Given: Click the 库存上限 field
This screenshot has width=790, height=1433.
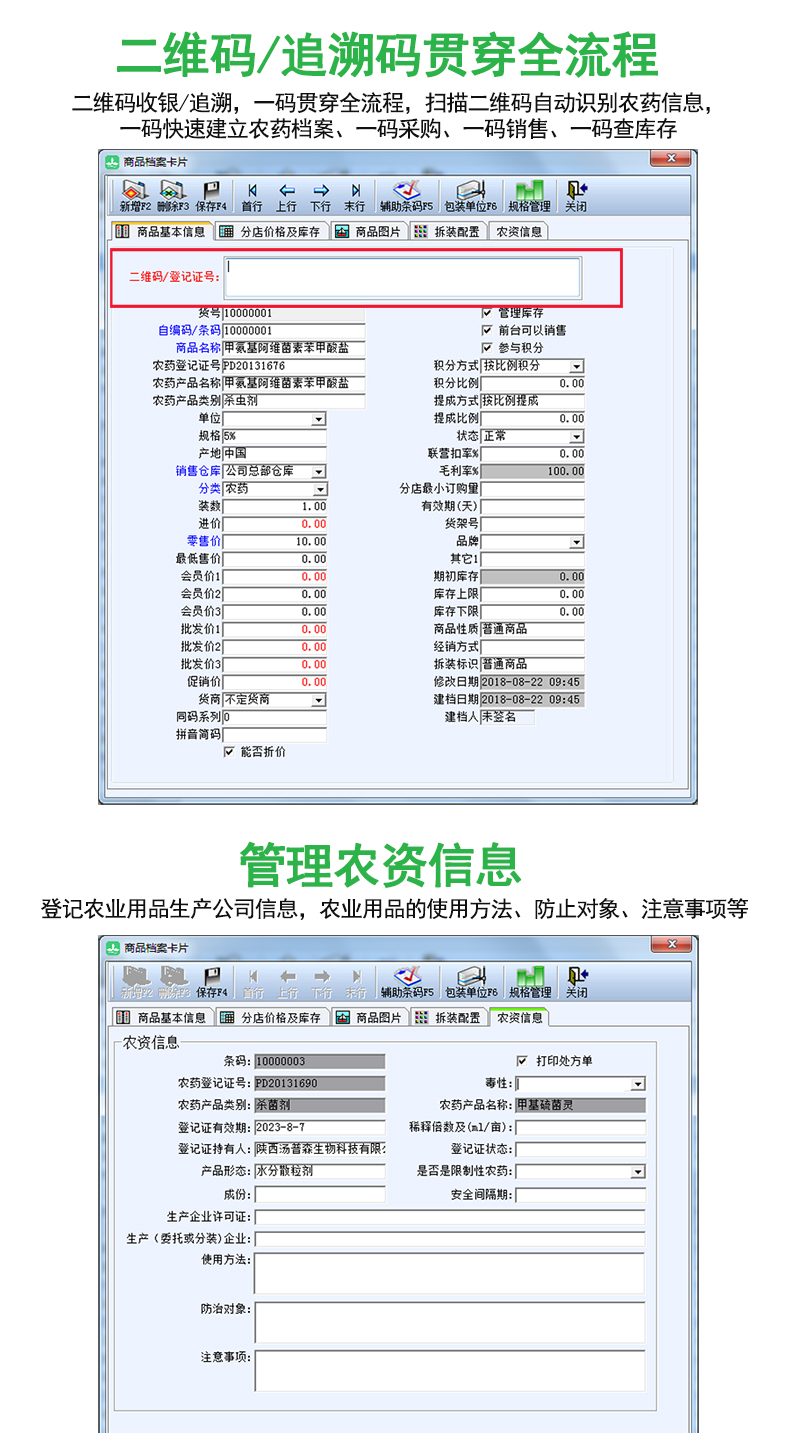Looking at the screenshot, I should (532, 594).
